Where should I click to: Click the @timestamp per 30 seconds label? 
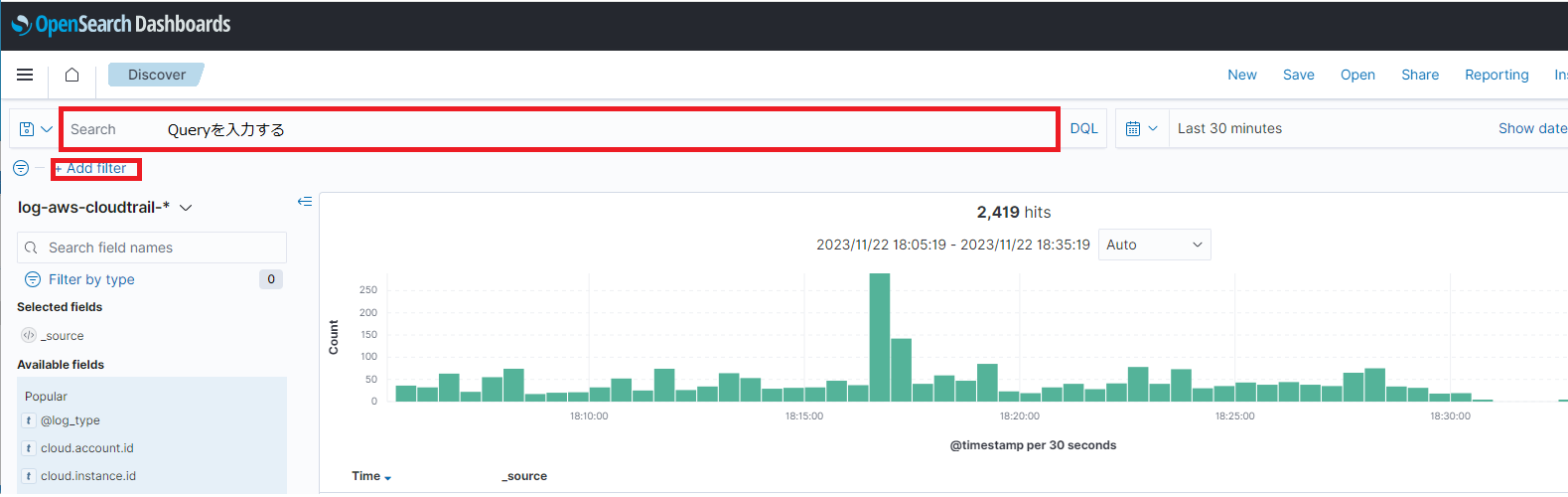(x=1033, y=445)
